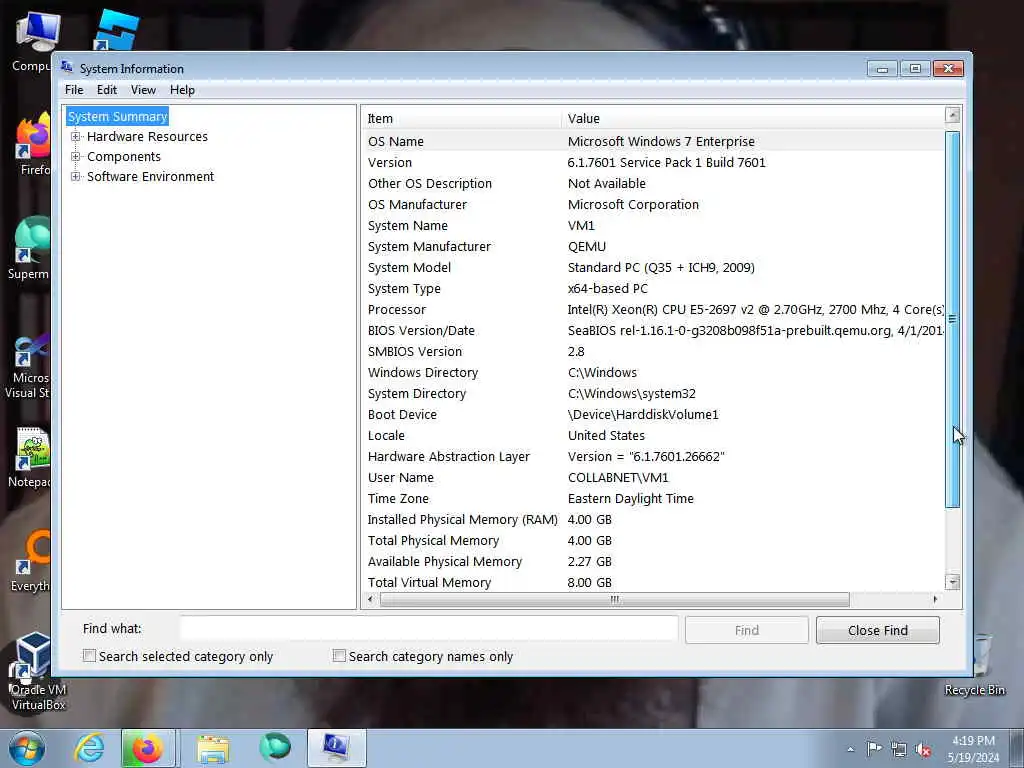Open Windows Explorer folder taskbar icon
1024x768 pixels.
213,749
